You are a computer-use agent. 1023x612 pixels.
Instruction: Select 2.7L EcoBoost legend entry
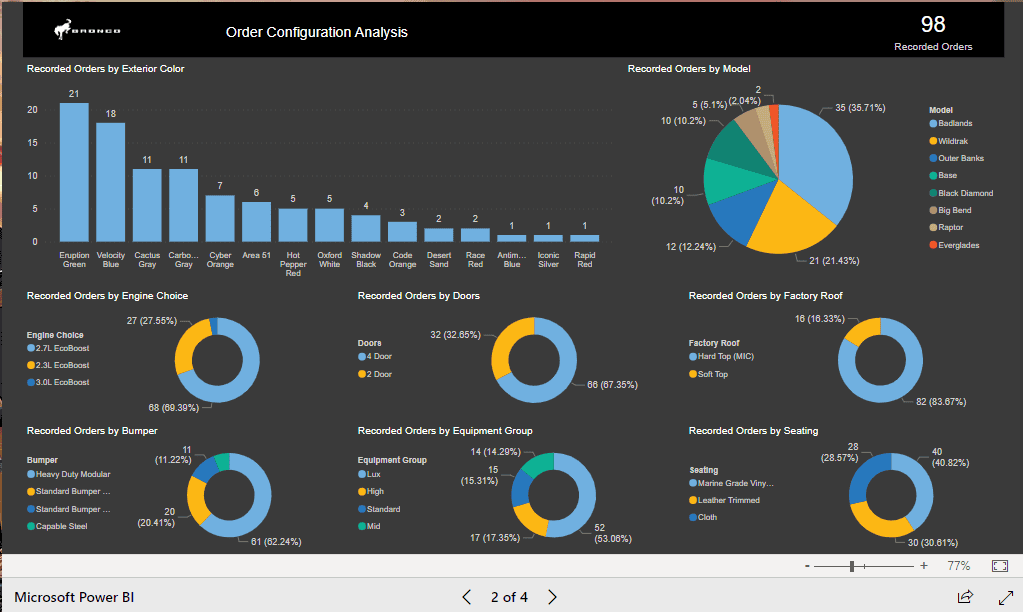click(x=58, y=348)
